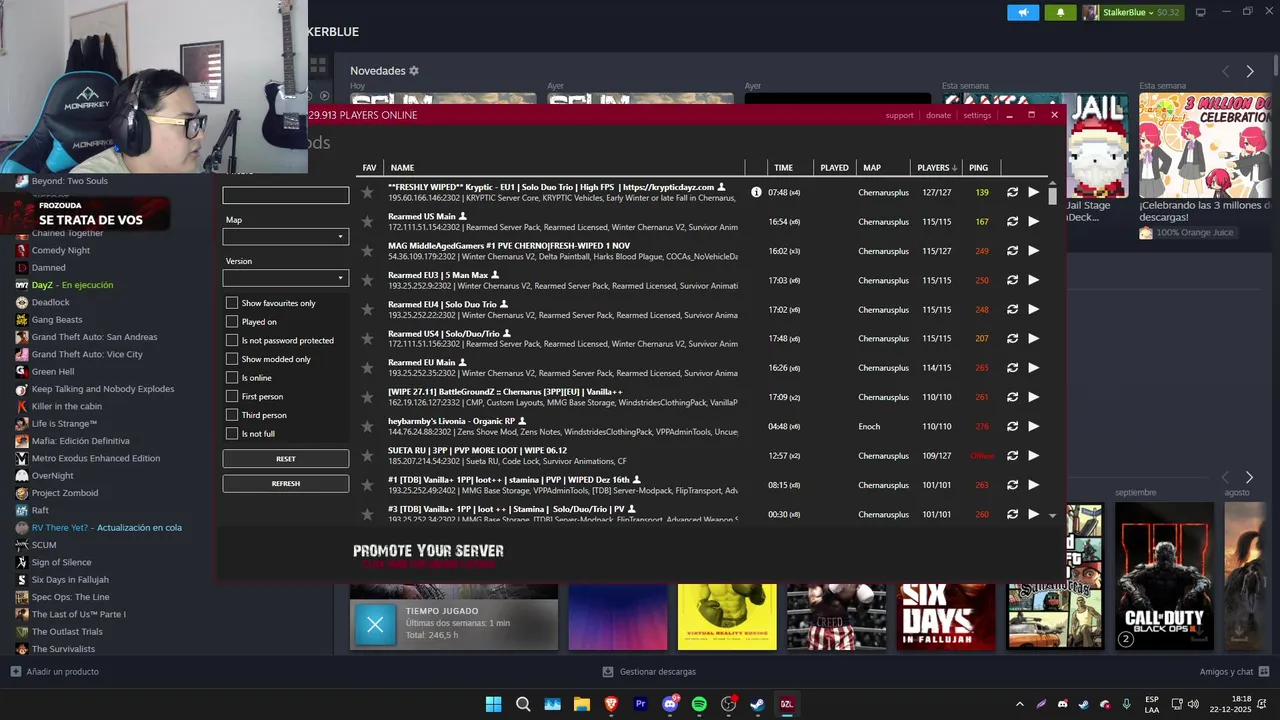Refresh the Rearmed EU4 Solo Duo Trio row

click(1012, 309)
